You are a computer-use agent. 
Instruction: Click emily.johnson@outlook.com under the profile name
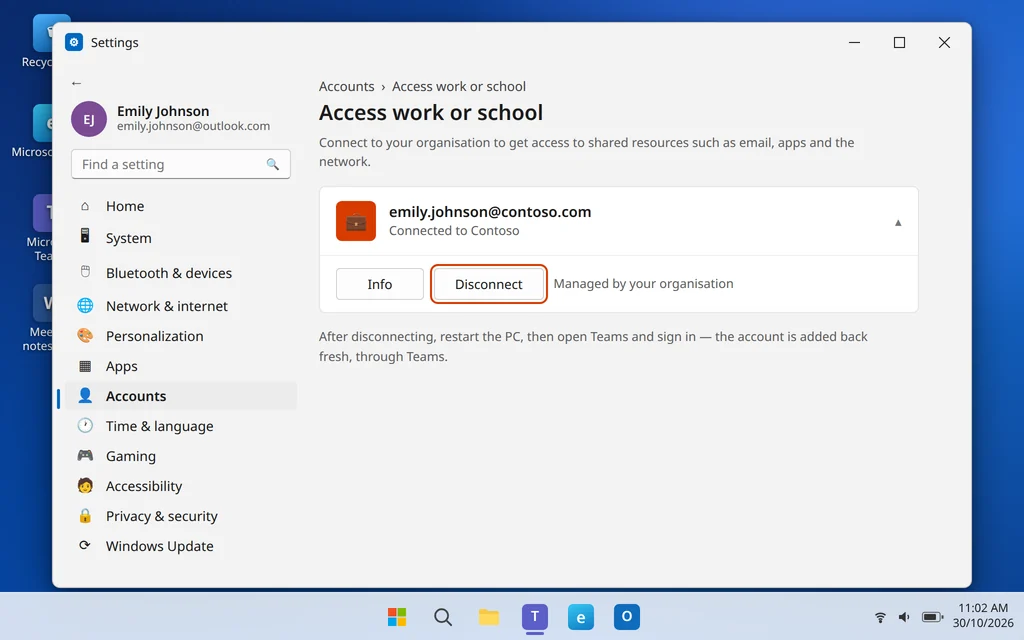point(193,126)
